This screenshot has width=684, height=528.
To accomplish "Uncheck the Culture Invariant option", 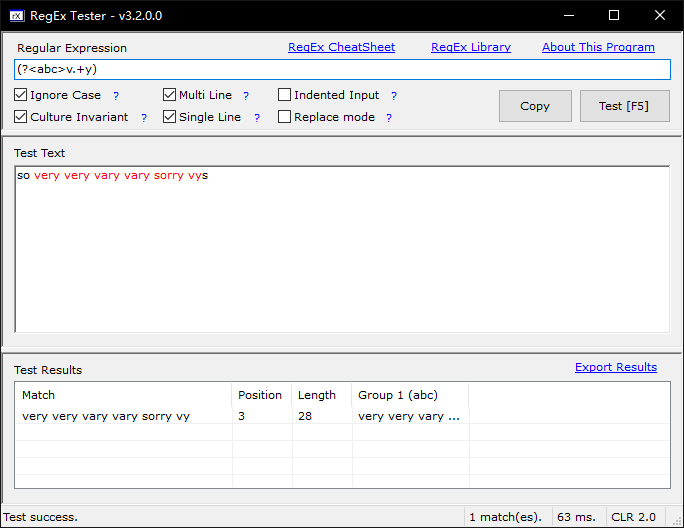I will [21, 117].
